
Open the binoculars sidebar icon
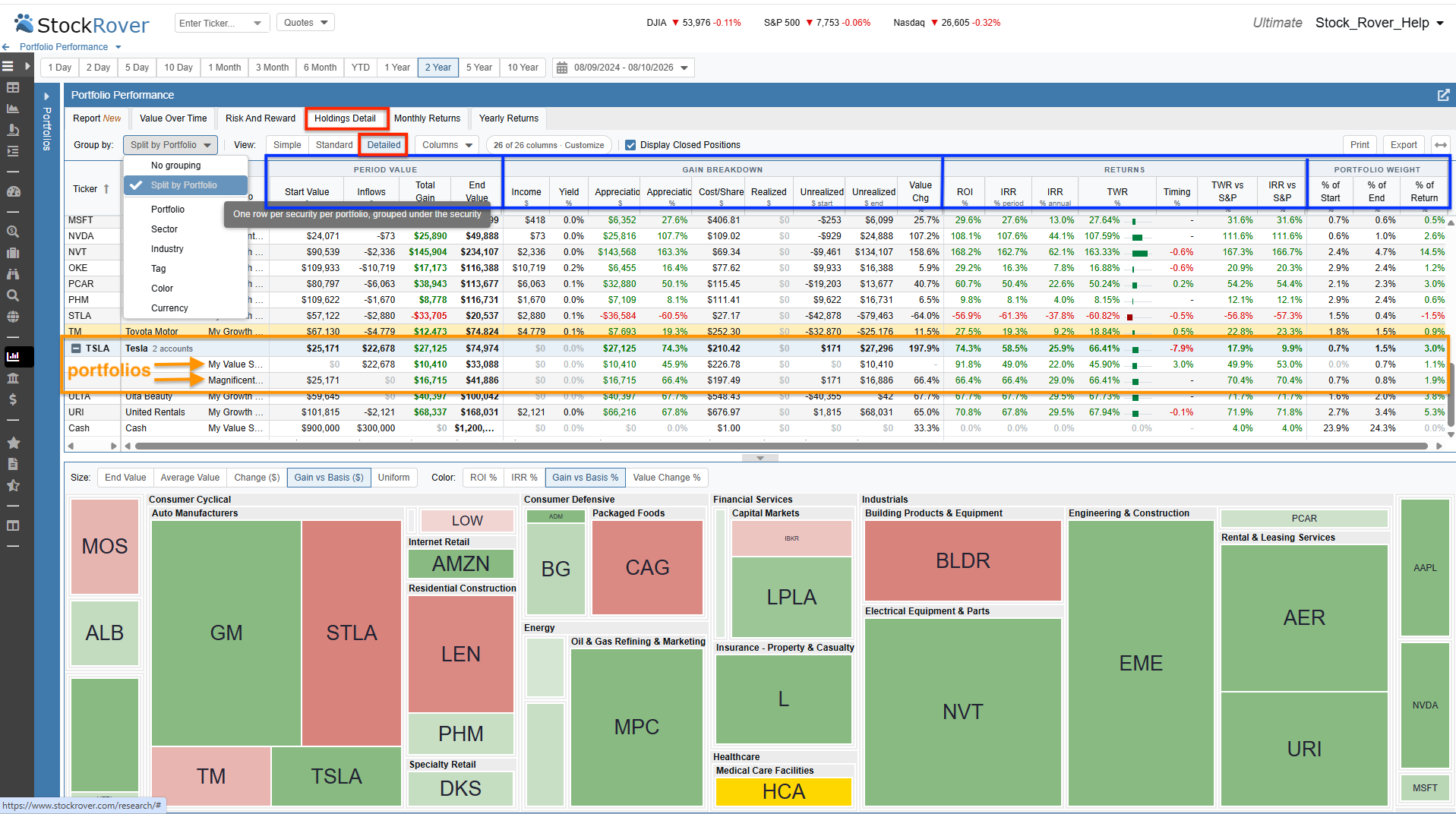[x=13, y=274]
